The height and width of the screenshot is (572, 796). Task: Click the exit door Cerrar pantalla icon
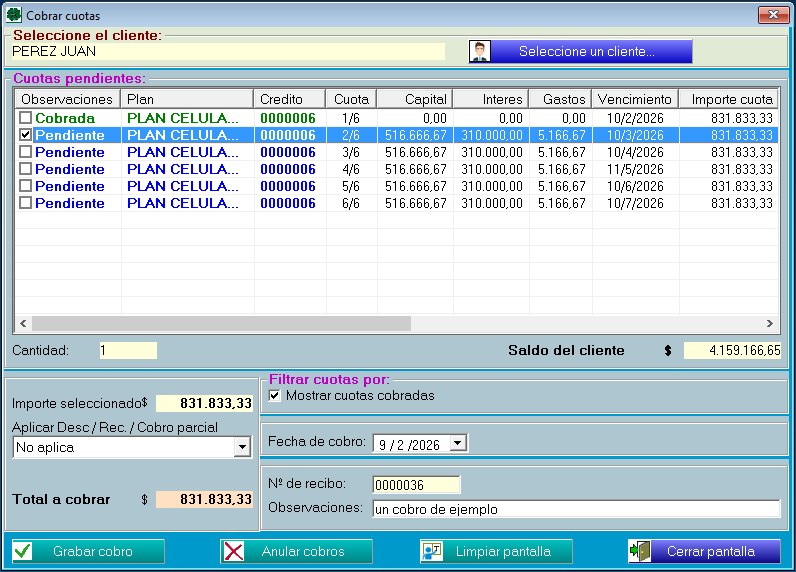coord(640,551)
